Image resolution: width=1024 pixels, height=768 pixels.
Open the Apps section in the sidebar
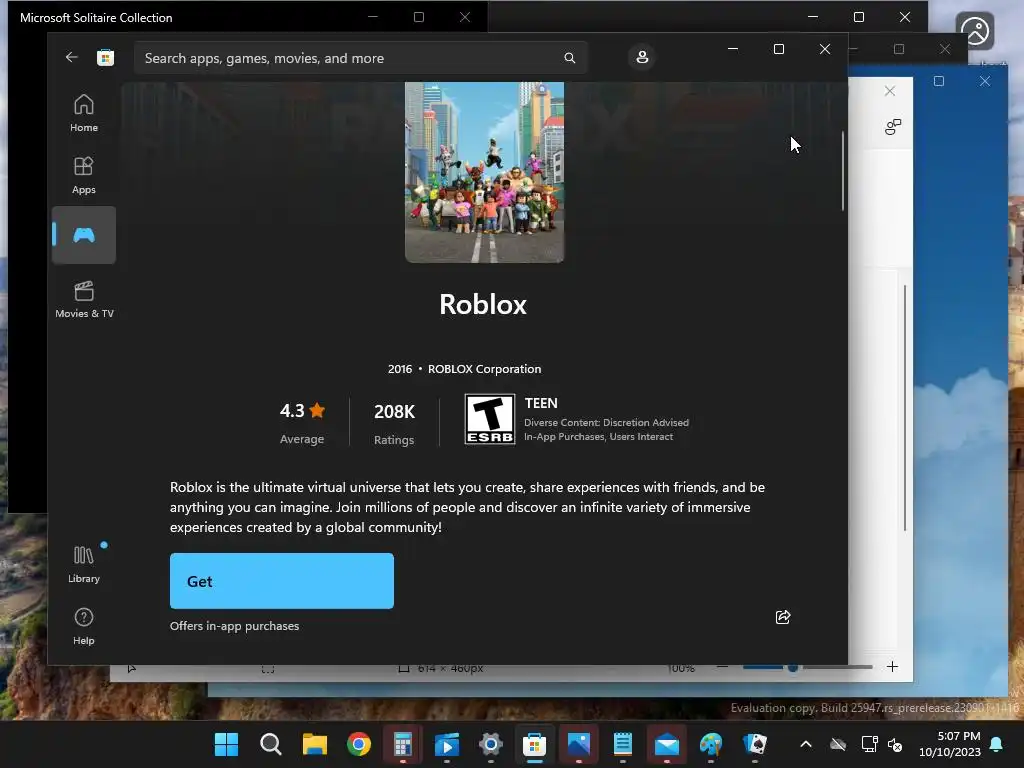tap(84, 175)
